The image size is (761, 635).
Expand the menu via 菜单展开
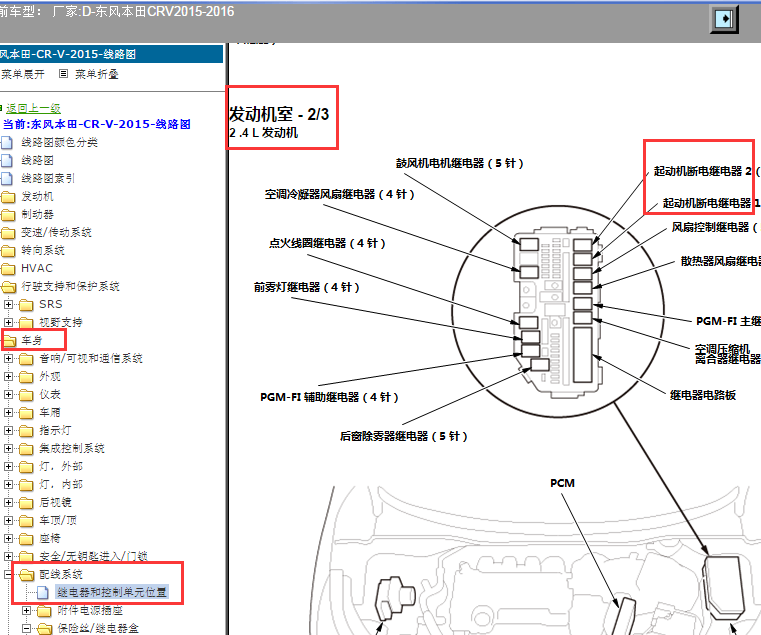coord(22,74)
